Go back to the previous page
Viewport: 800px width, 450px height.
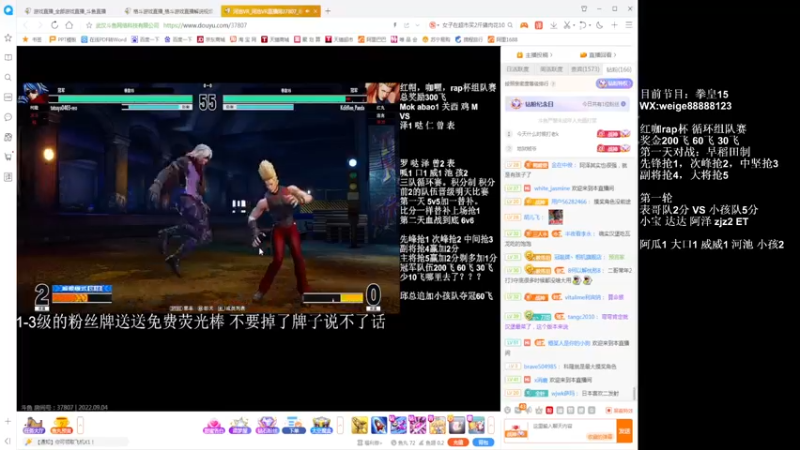26,25
